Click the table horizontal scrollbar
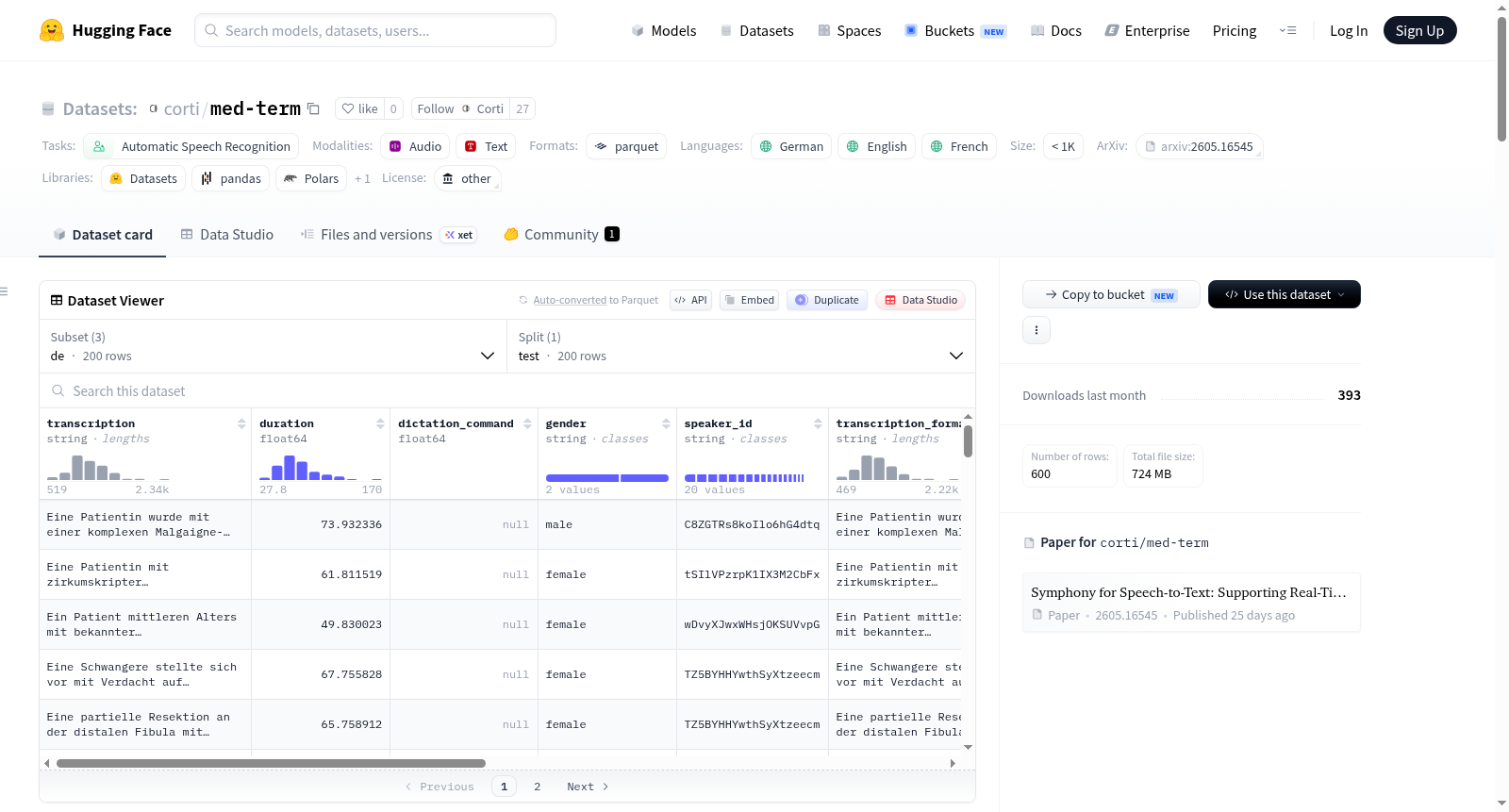 [x=271, y=763]
